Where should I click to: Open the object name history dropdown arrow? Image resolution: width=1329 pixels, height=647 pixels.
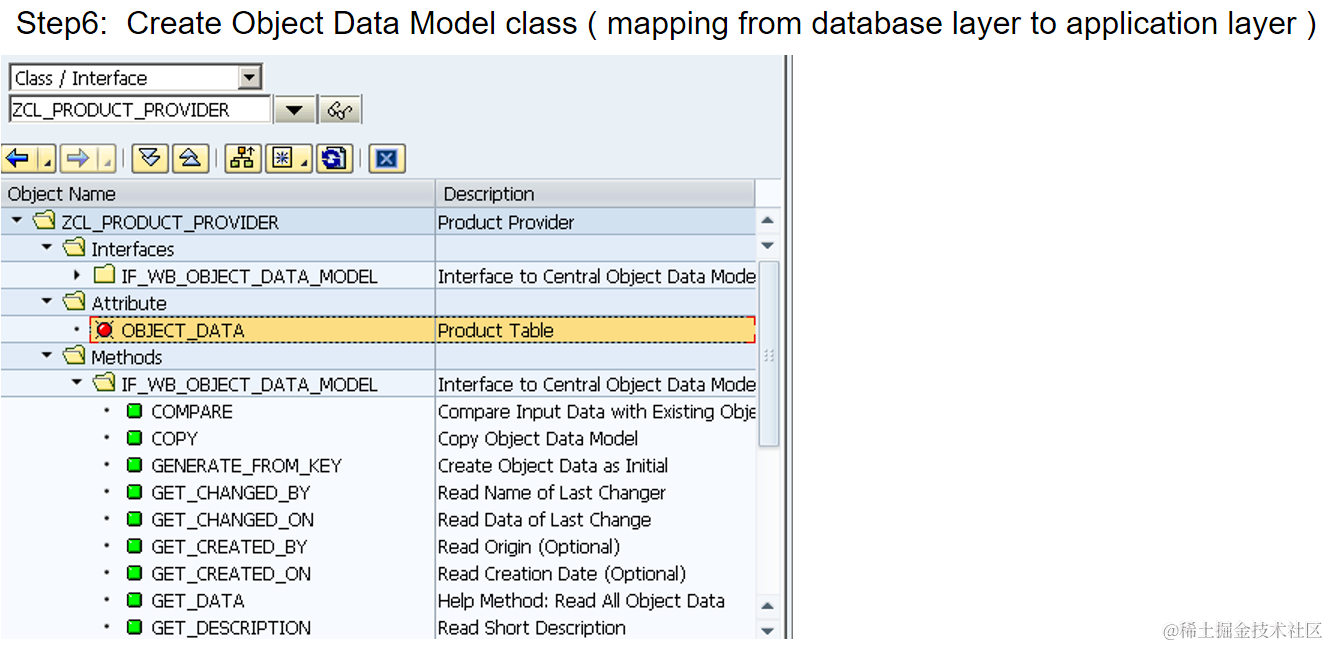click(x=294, y=110)
